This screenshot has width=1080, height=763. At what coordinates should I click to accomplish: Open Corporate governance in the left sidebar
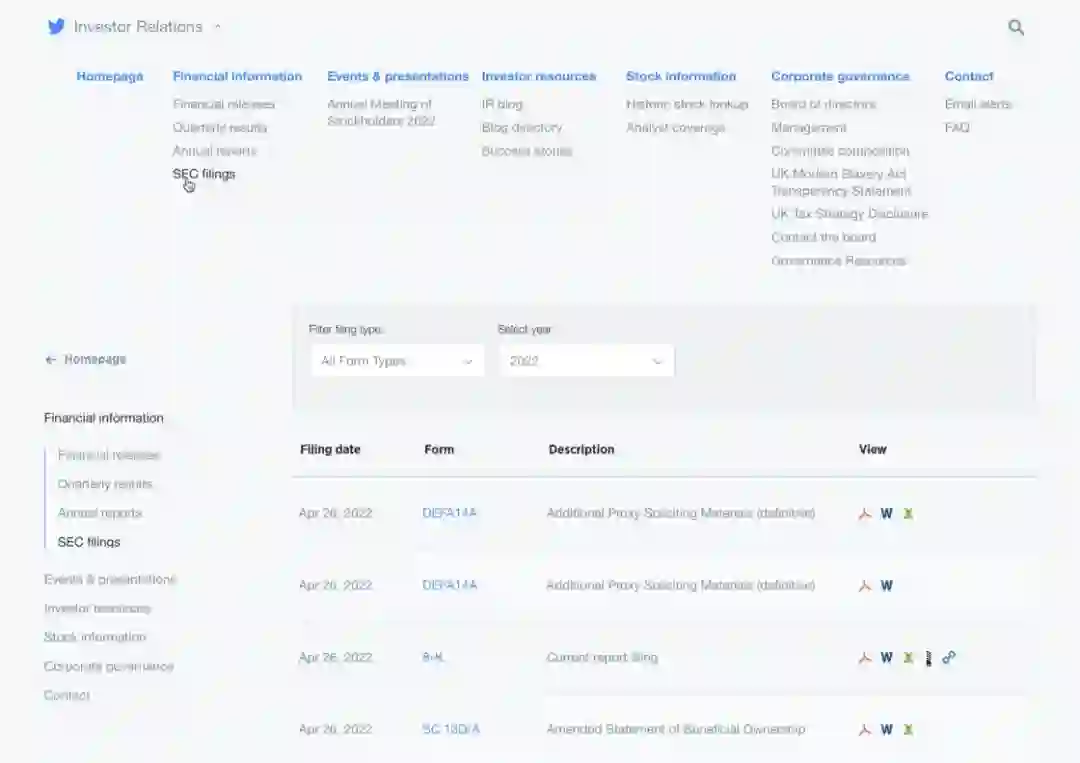(109, 667)
